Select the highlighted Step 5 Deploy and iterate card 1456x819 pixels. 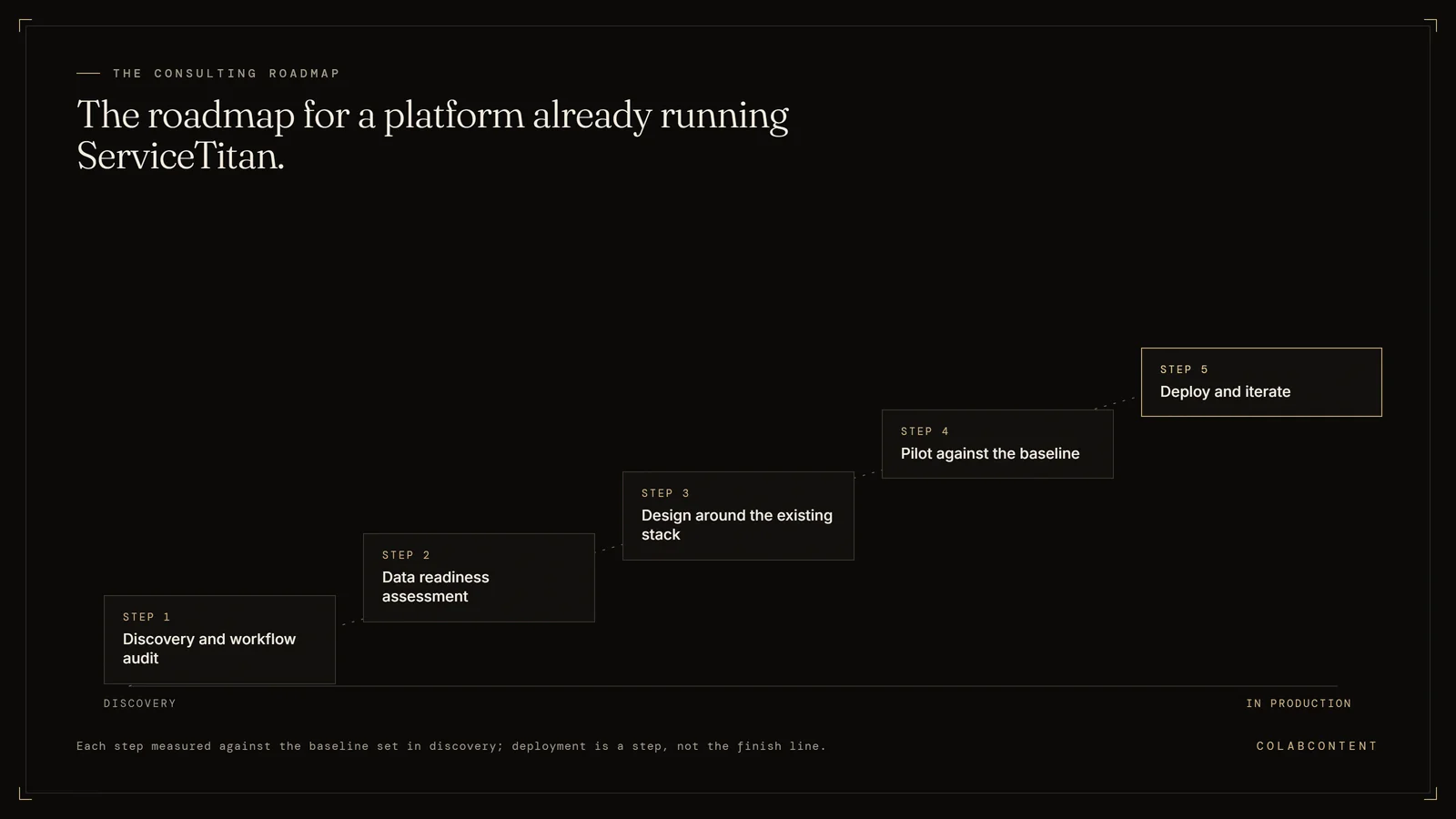pyautogui.click(x=1261, y=382)
